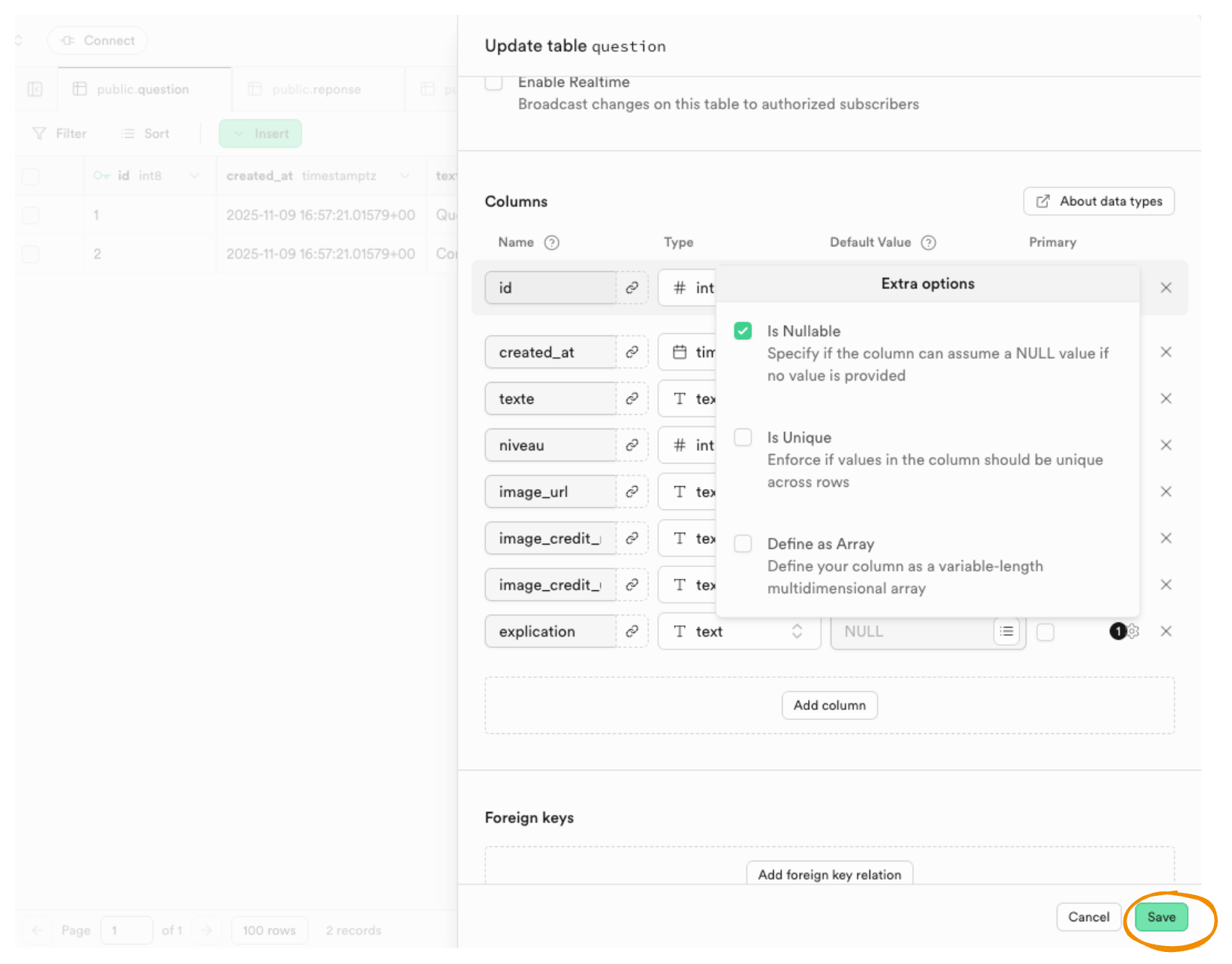Open the public.reponse table tab
This screenshot has width=1232, height=964.
point(315,89)
